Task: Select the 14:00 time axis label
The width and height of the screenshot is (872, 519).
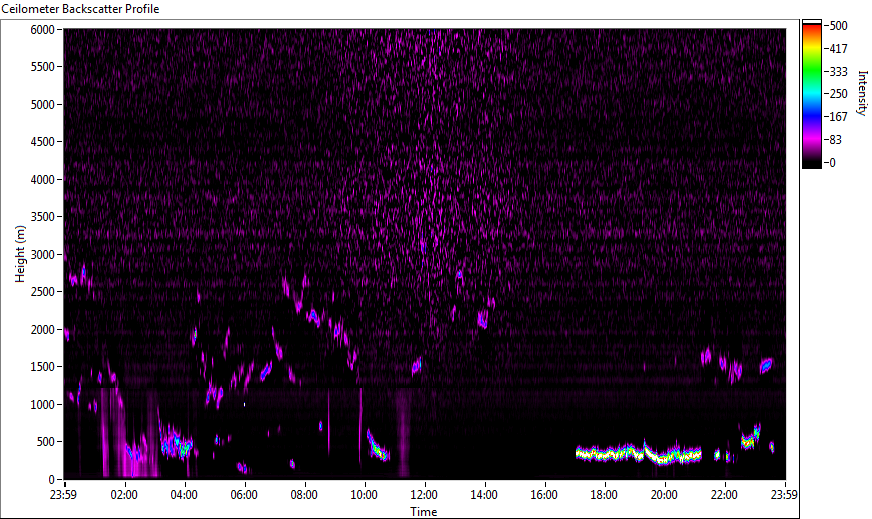Action: point(484,495)
